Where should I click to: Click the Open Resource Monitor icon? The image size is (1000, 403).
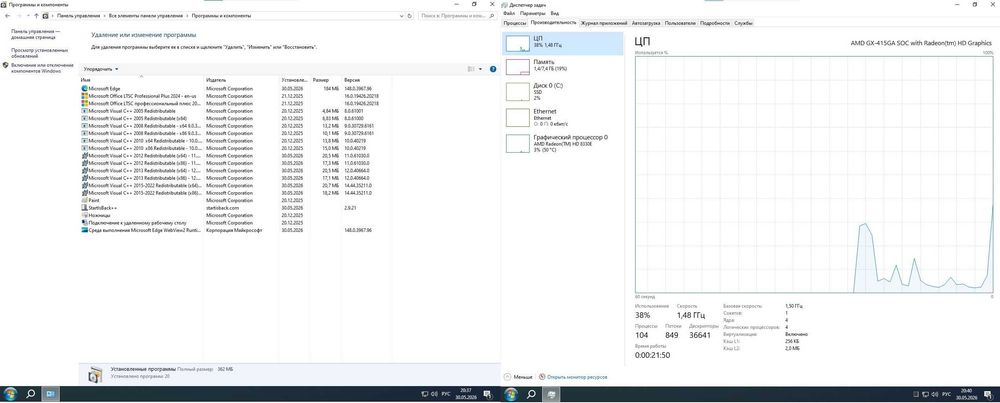click(542, 377)
